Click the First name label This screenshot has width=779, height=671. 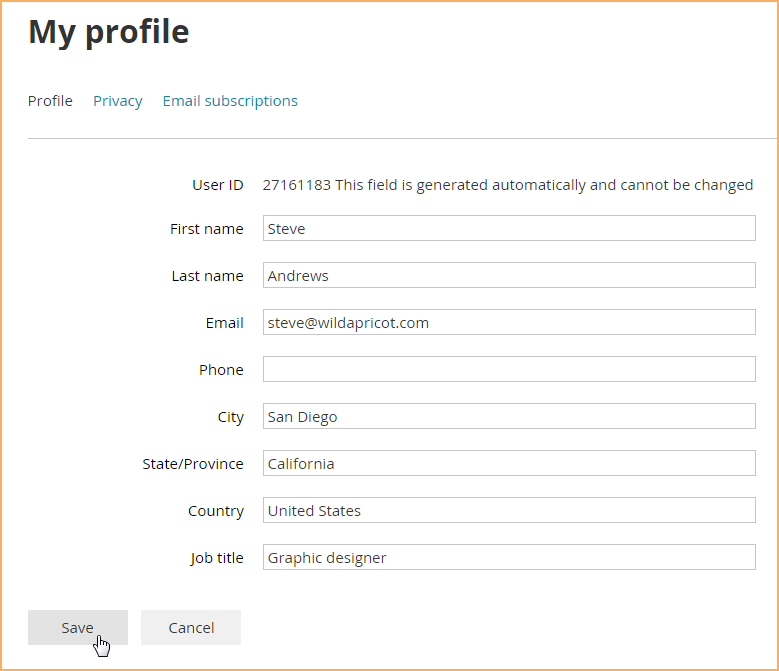pyautogui.click(x=207, y=229)
